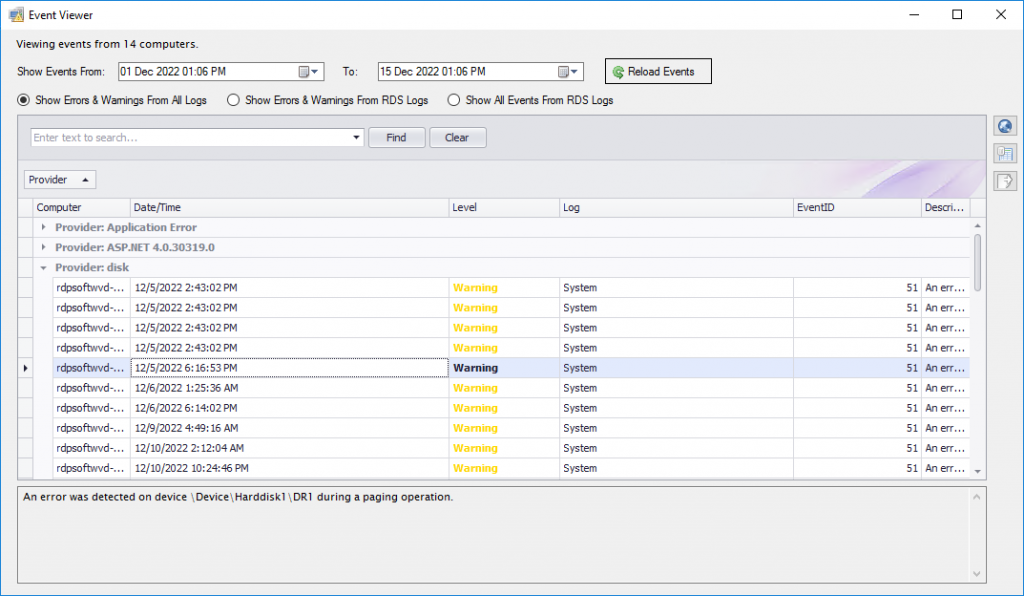The image size is (1024, 596).
Task: Select the copy-to-table icon on the right sidebar
Action: click(1005, 153)
